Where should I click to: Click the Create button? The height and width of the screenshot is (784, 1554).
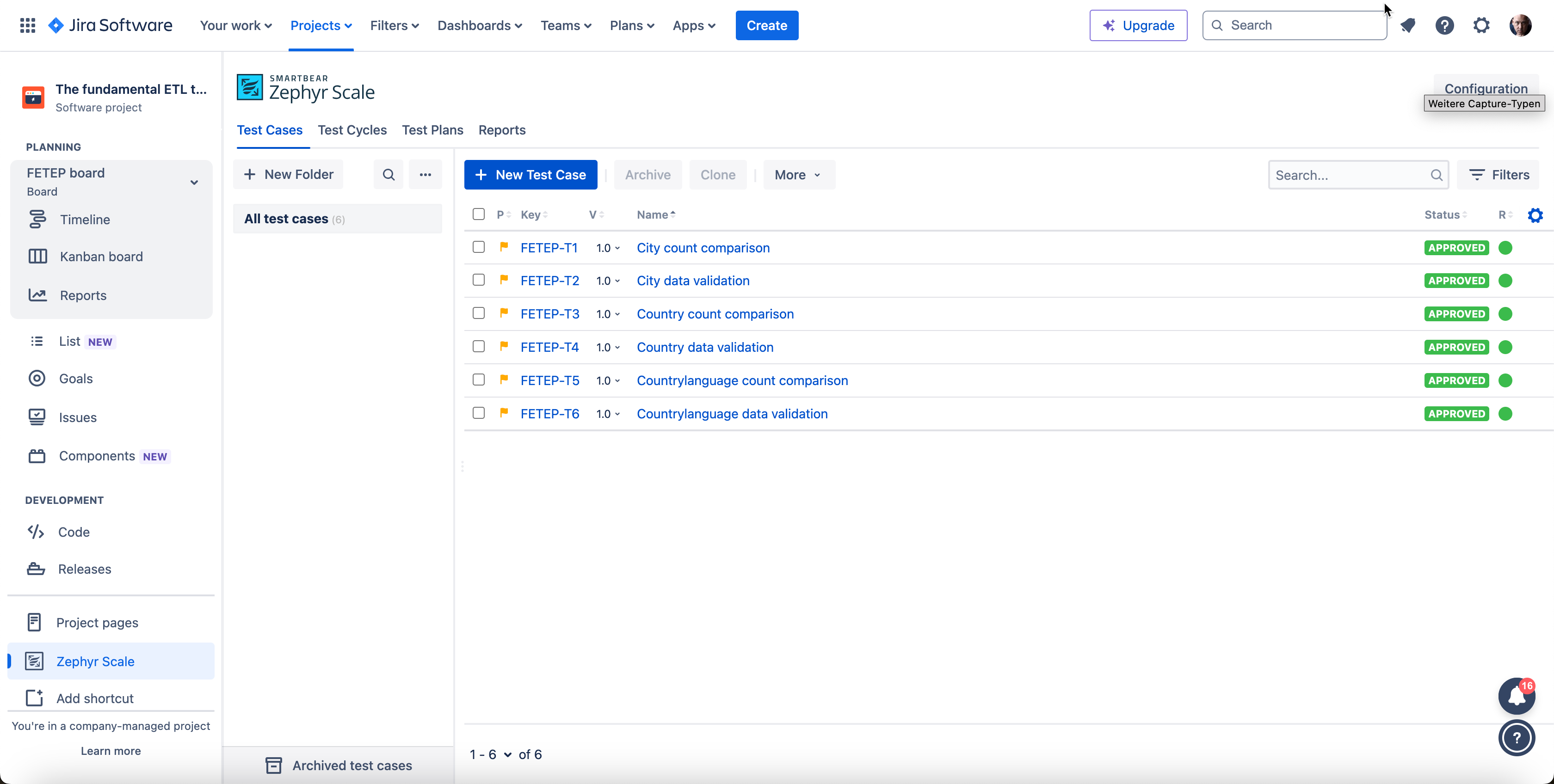pyautogui.click(x=767, y=25)
